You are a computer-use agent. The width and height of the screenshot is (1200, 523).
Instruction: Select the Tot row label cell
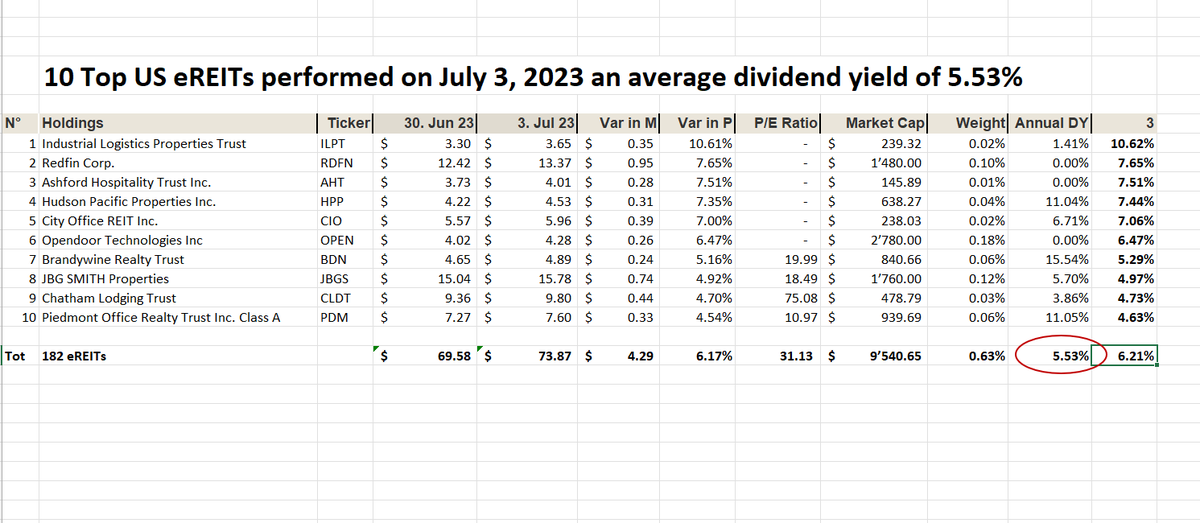tap(20, 356)
